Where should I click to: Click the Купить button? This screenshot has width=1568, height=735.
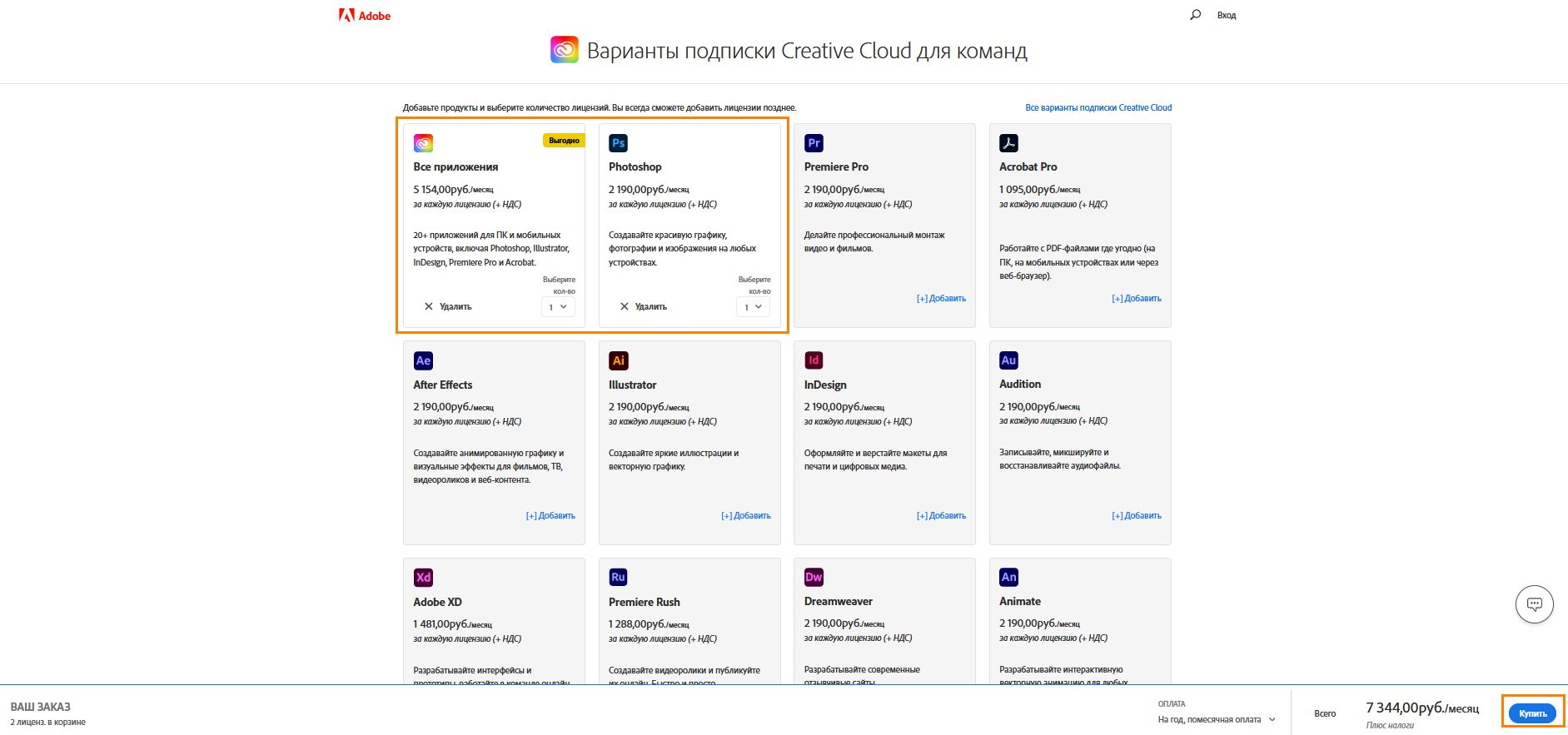[1532, 713]
